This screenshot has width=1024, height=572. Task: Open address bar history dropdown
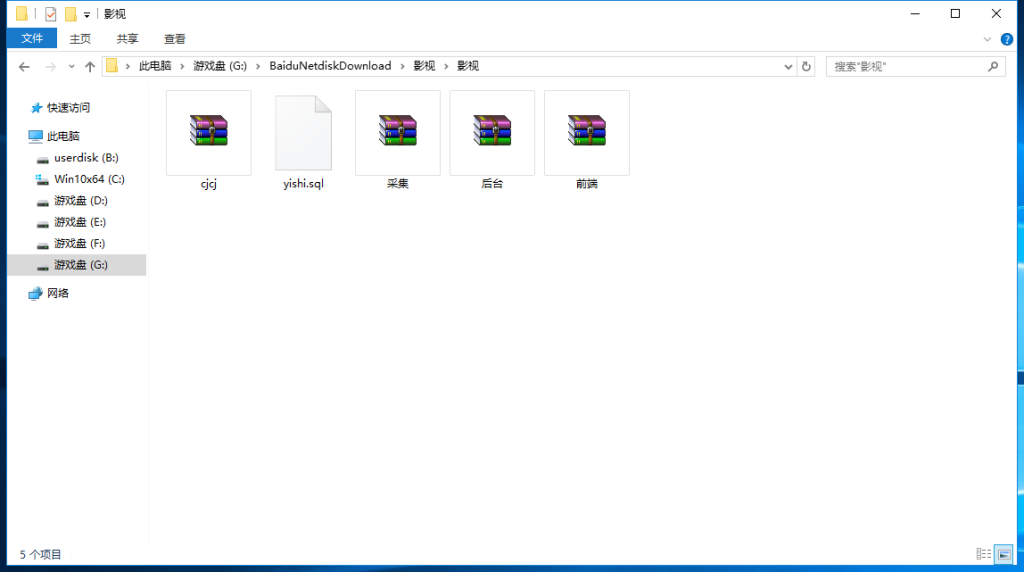(x=788, y=67)
